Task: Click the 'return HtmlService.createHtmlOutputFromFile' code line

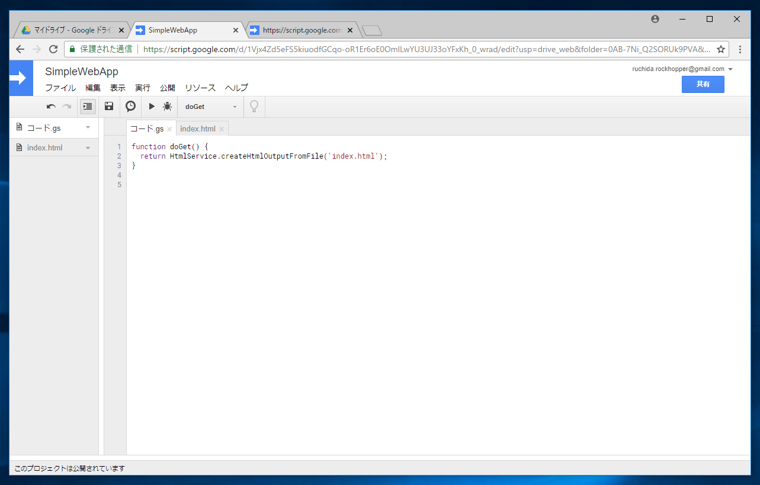Action: coord(264,156)
